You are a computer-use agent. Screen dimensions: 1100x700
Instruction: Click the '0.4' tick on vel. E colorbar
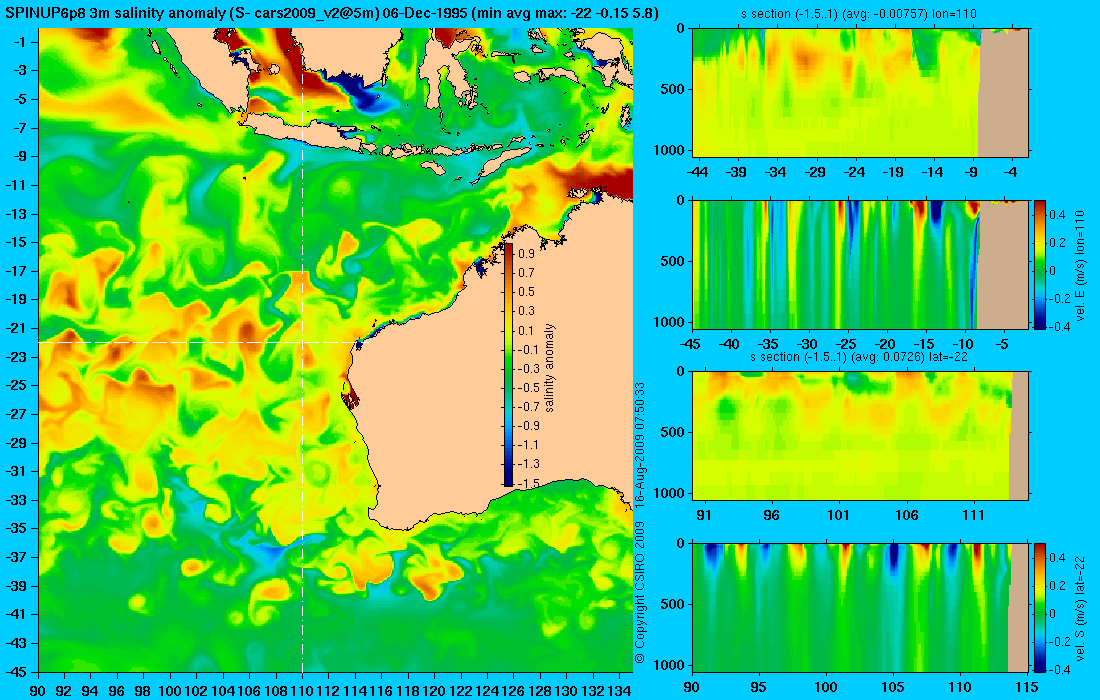1057,215
